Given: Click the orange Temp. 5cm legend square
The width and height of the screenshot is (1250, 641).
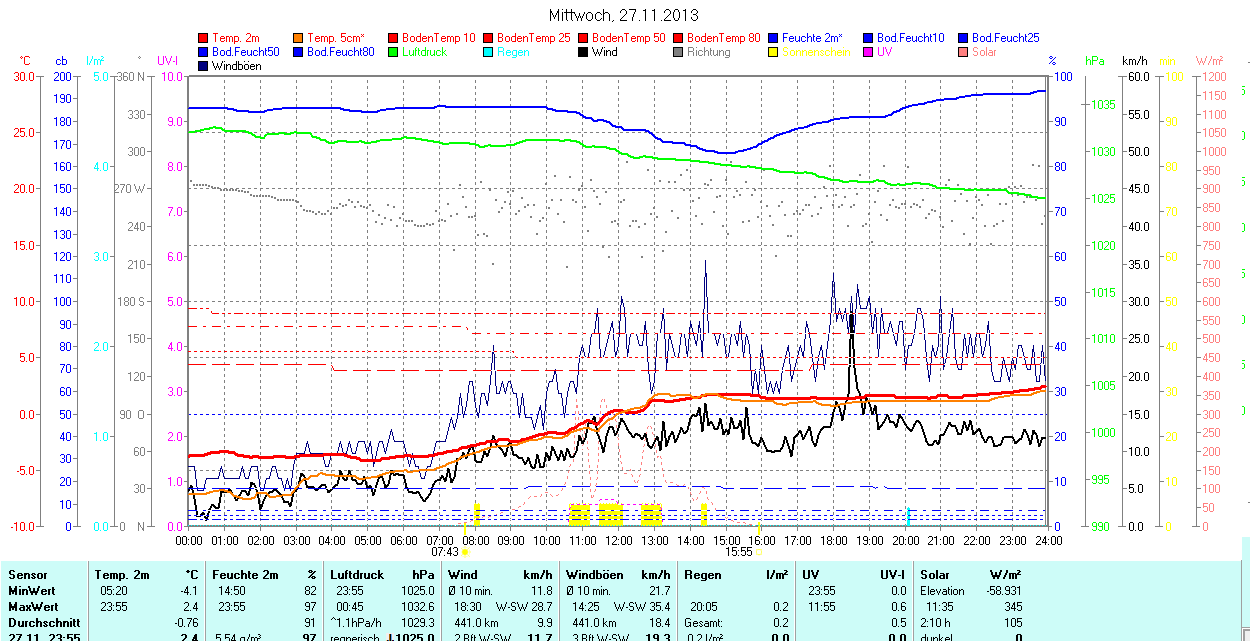Looking at the screenshot, I should pos(299,38).
